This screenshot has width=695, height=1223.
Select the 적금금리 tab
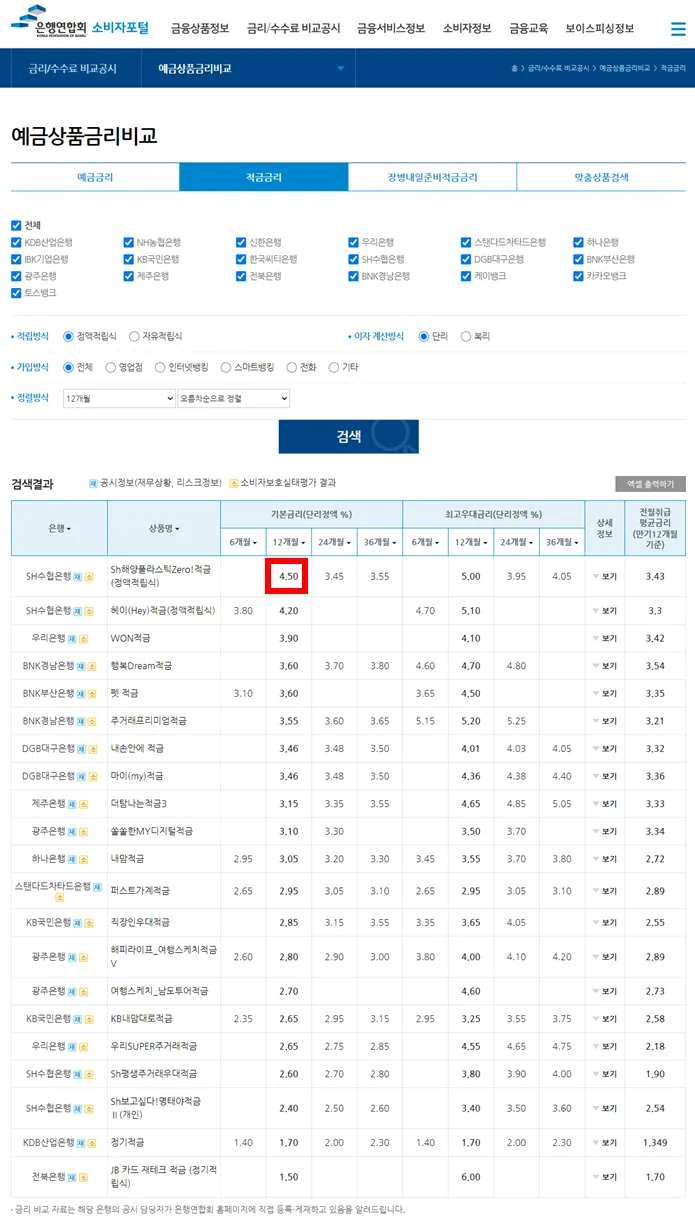click(264, 177)
